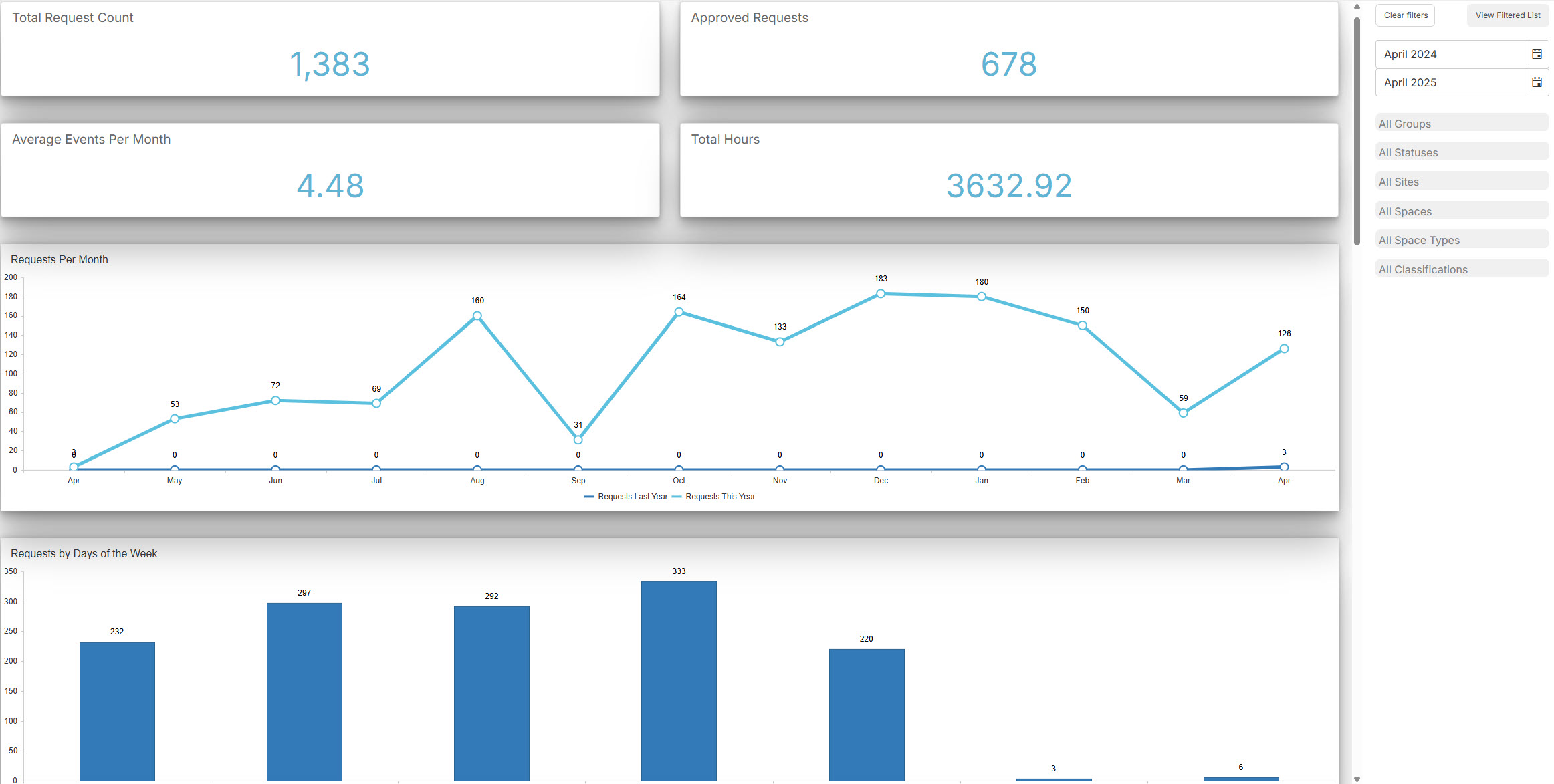Viewport: 1554px width, 784px height.
Task: Click the January data point labeled 180
Action: [x=982, y=297]
